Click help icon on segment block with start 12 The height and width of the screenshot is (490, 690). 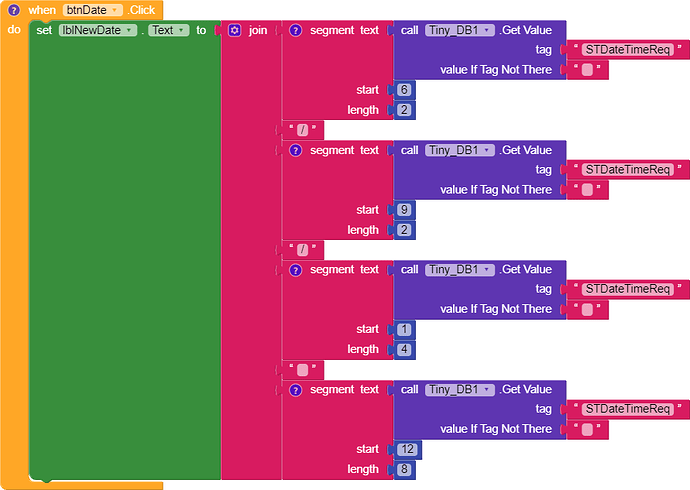coord(296,390)
